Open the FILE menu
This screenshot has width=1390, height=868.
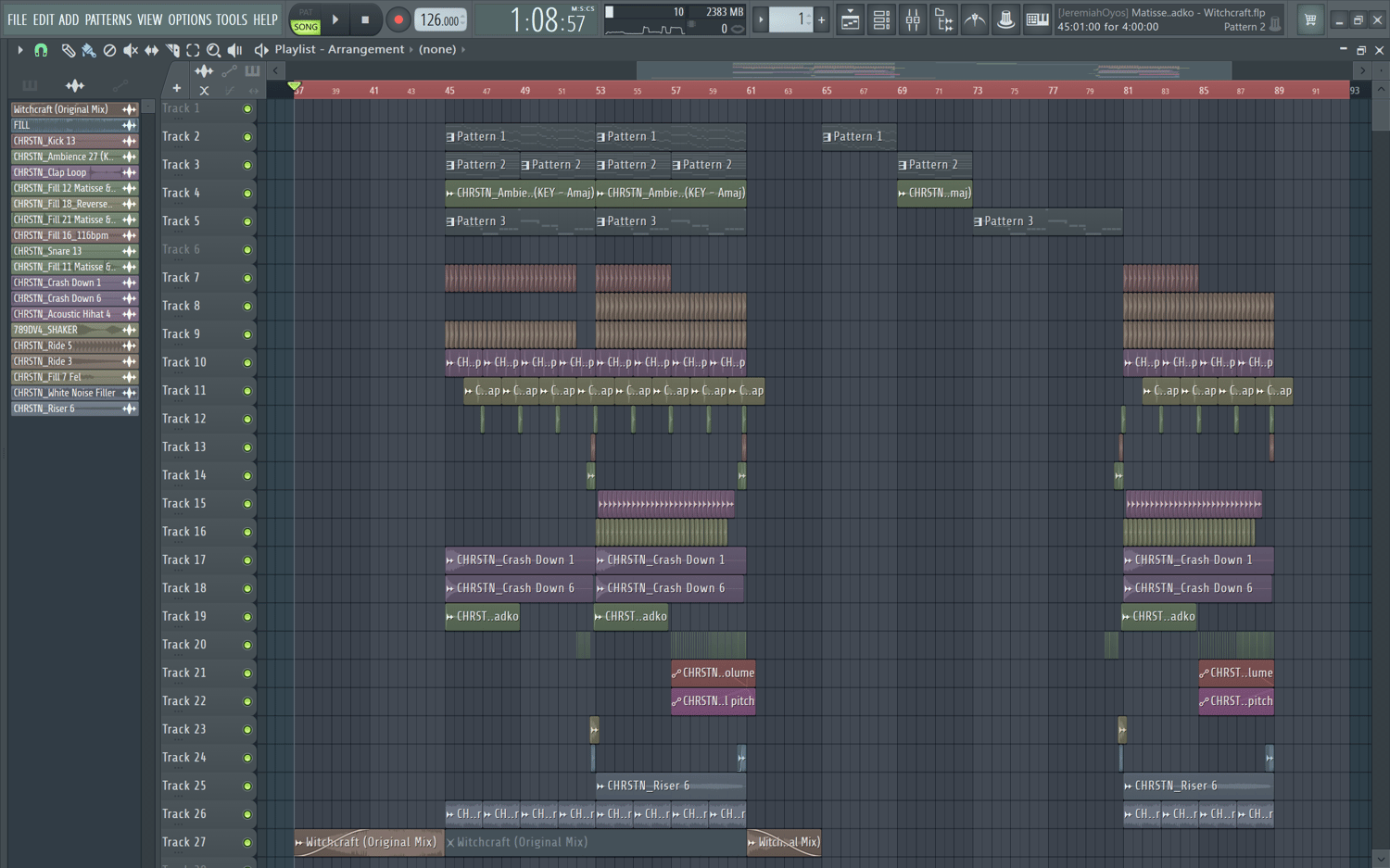pos(18,19)
